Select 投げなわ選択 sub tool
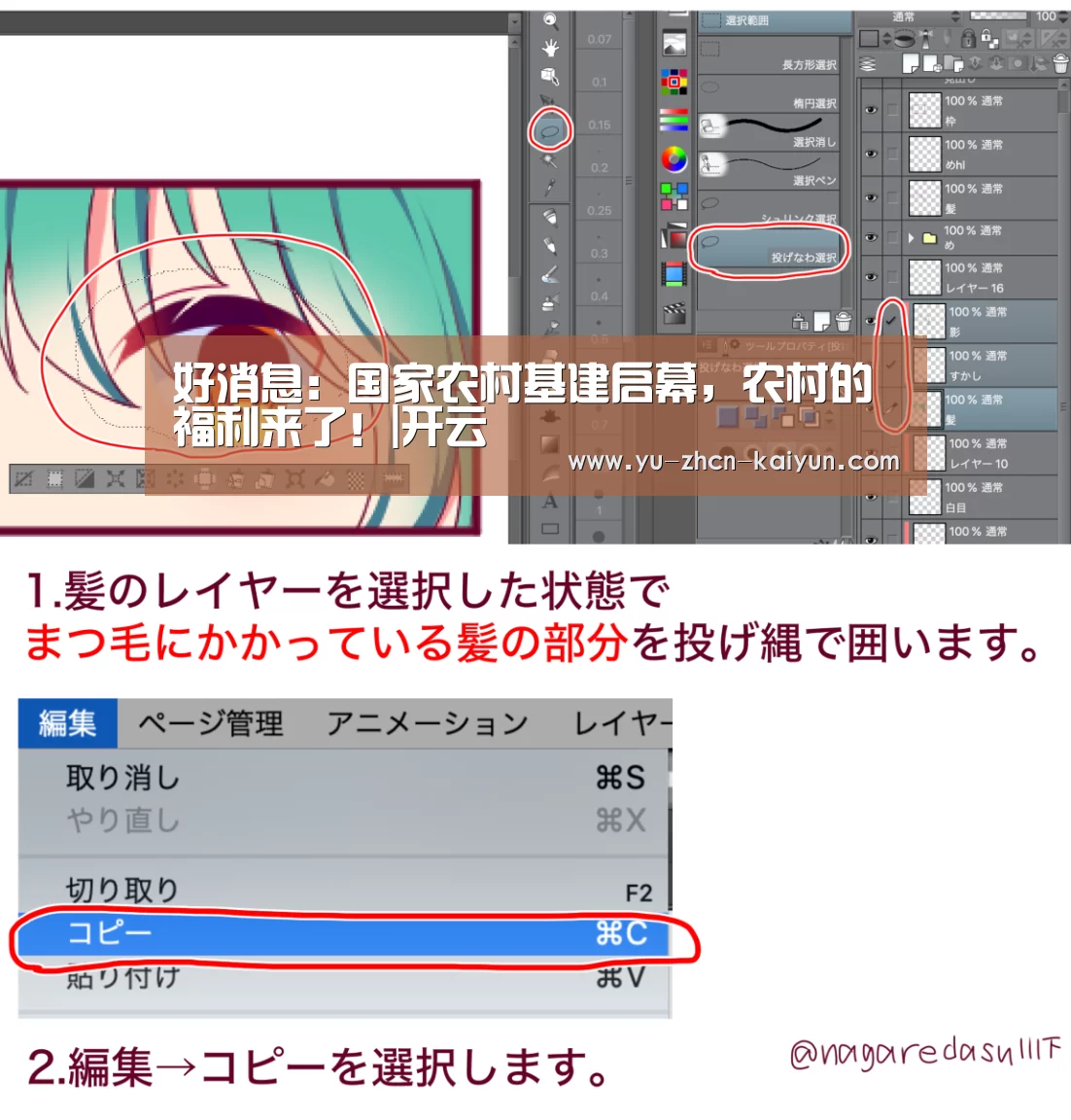Screen dimensions: 1071x1120 [770, 249]
